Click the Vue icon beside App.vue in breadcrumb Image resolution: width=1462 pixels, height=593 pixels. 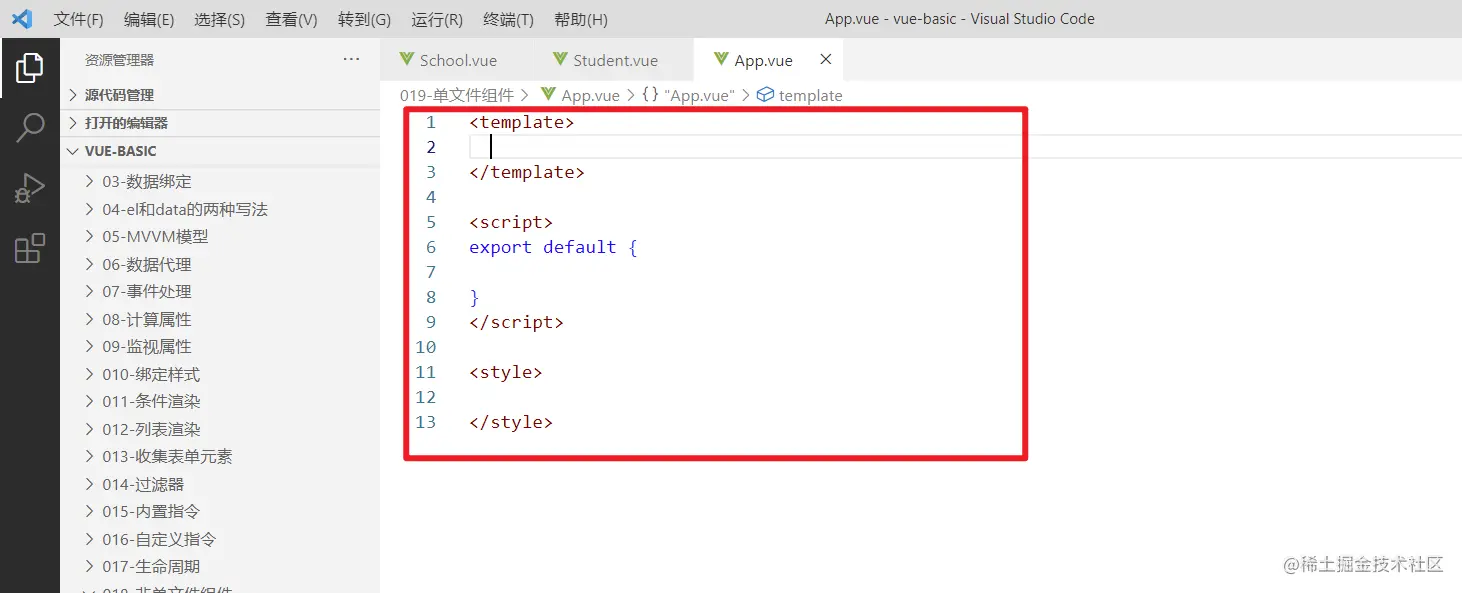(548, 95)
